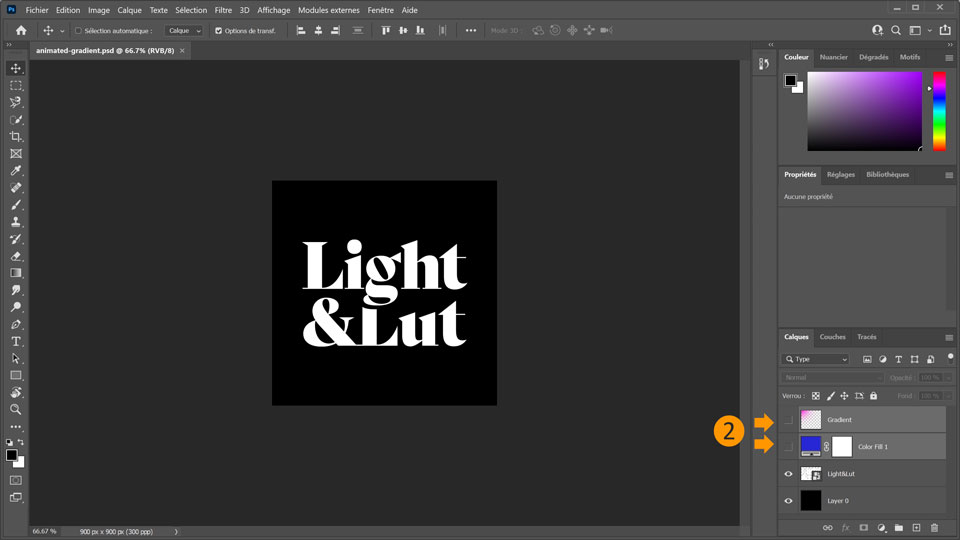Uncheck Options de transf. checkbox

[x=219, y=31]
